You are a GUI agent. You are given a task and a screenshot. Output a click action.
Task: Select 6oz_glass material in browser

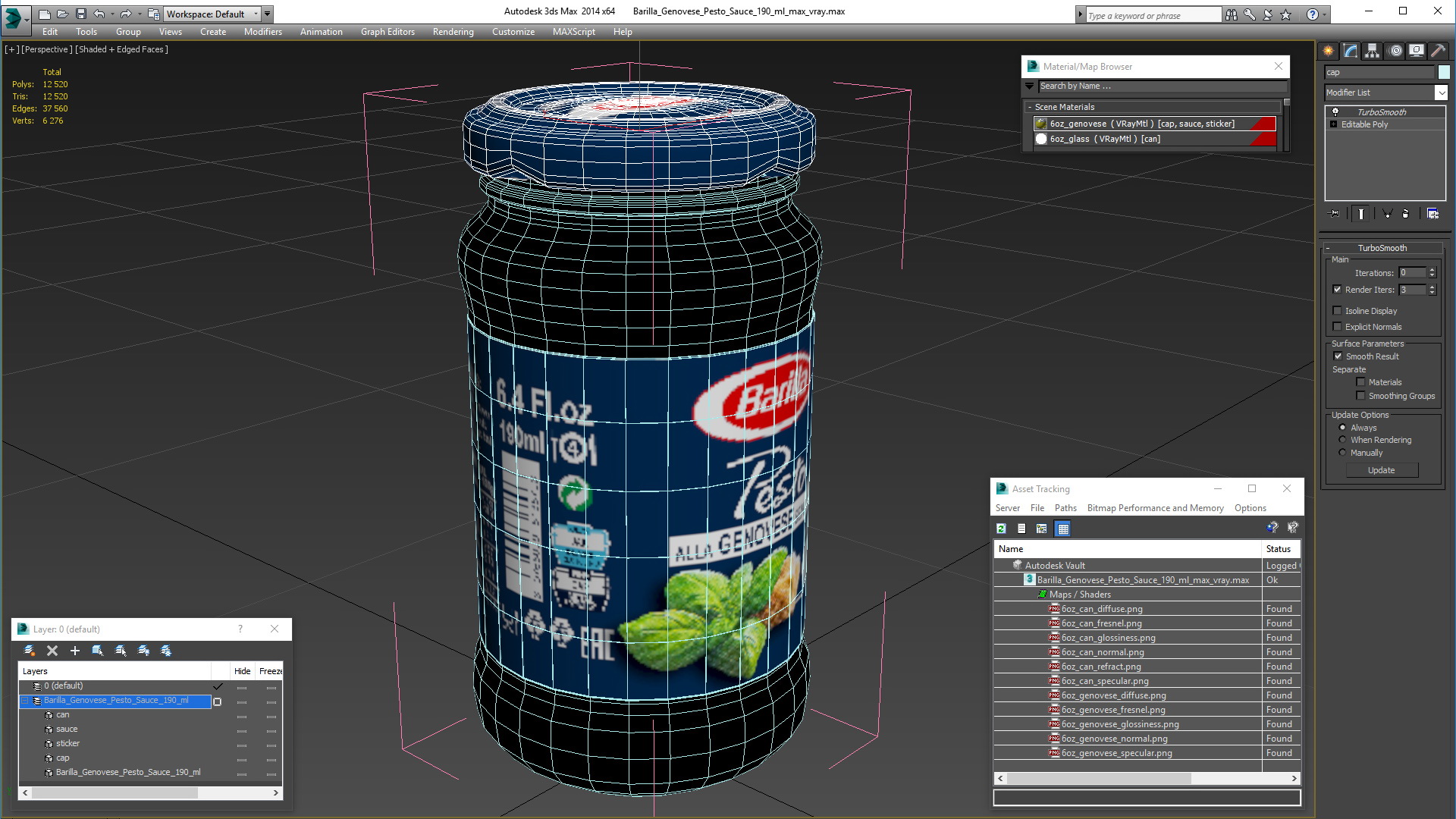click(x=1154, y=139)
